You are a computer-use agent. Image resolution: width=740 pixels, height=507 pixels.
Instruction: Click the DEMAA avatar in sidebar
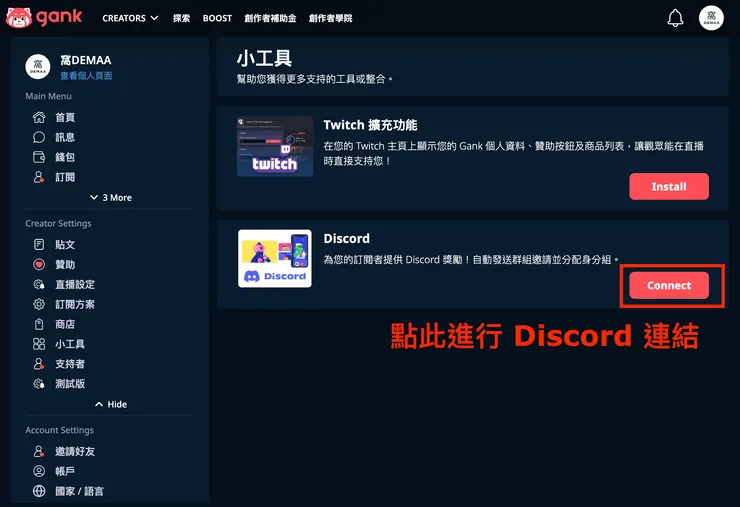coord(38,67)
